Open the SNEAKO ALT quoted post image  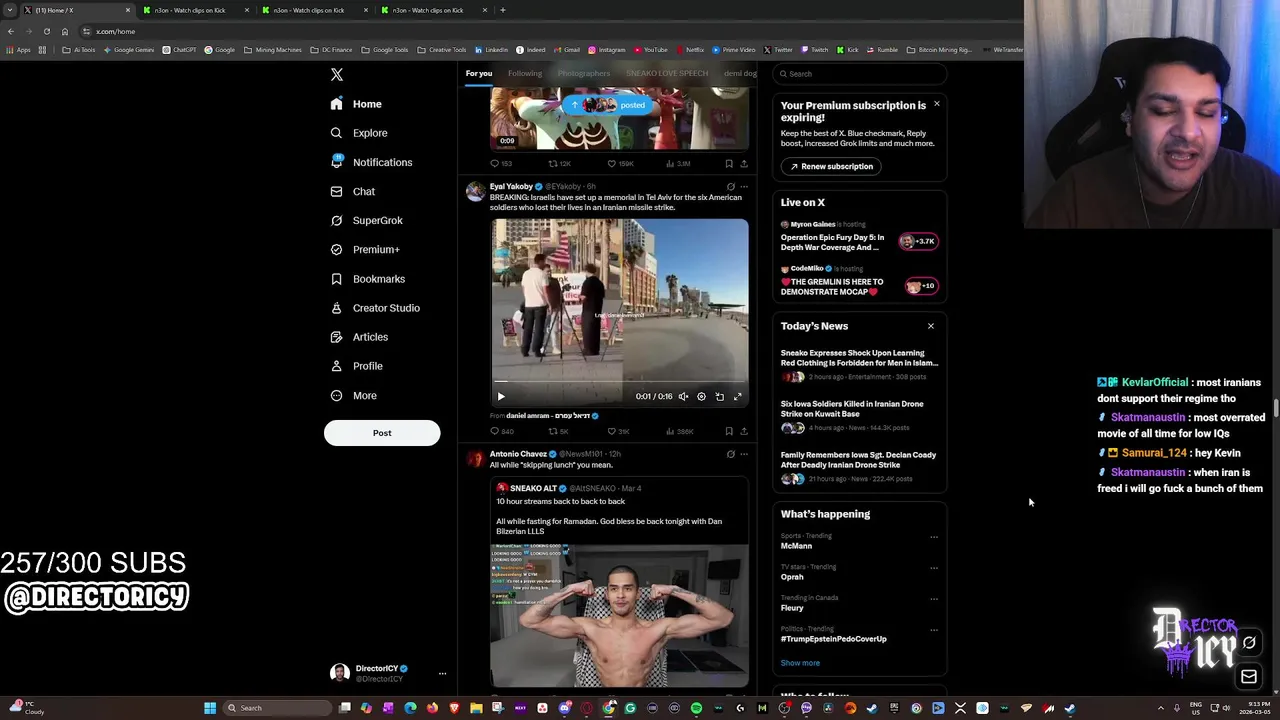(x=619, y=615)
